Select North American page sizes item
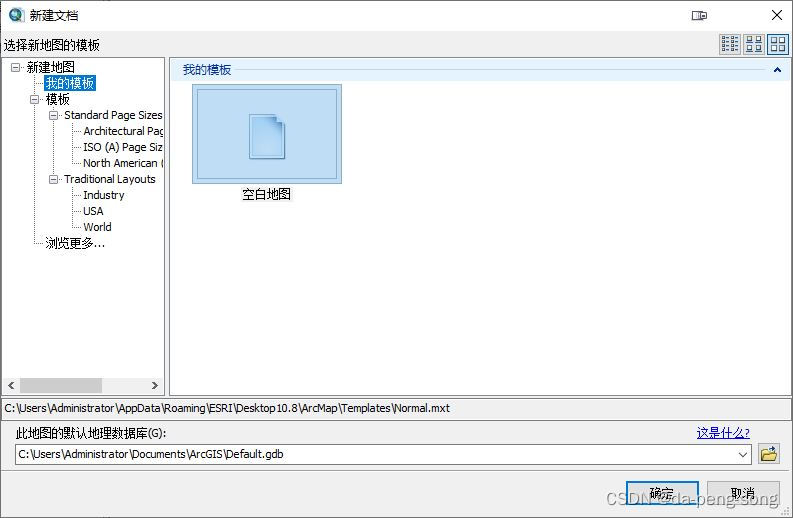This screenshot has width=793, height=518. 123,163
